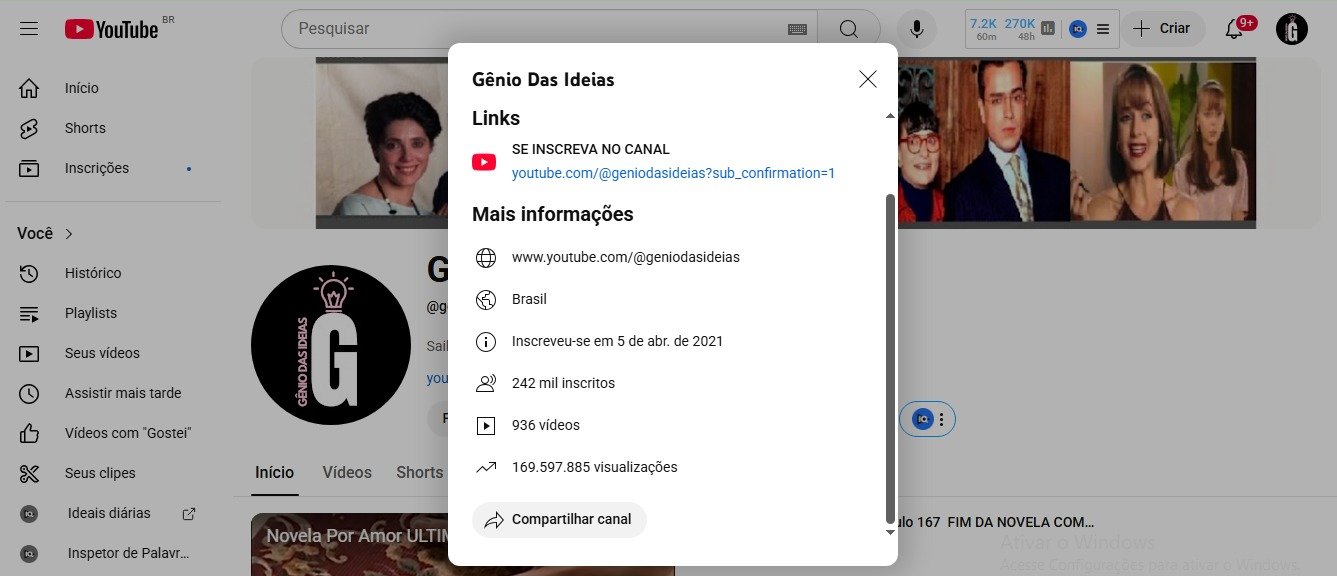Open Seus clipes in the sidebar
Image resolution: width=1337 pixels, height=576 pixels.
100,473
